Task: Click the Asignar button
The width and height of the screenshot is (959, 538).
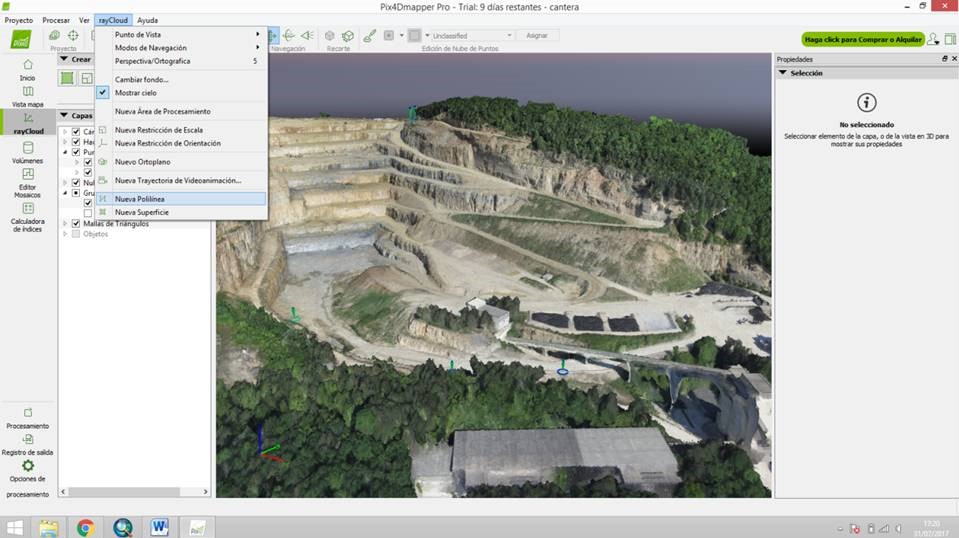Action: click(536, 35)
